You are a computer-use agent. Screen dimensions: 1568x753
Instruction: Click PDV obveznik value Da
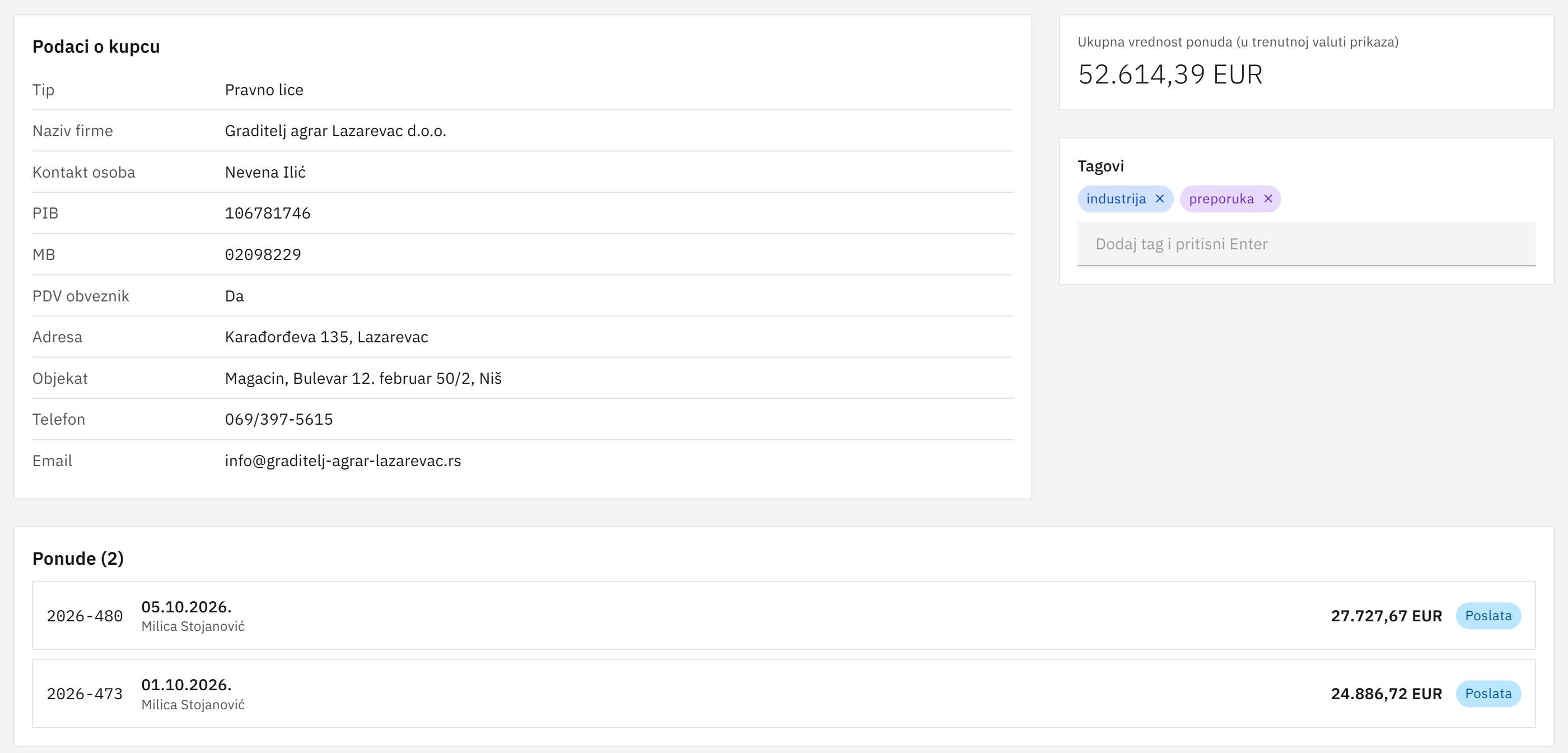point(234,296)
